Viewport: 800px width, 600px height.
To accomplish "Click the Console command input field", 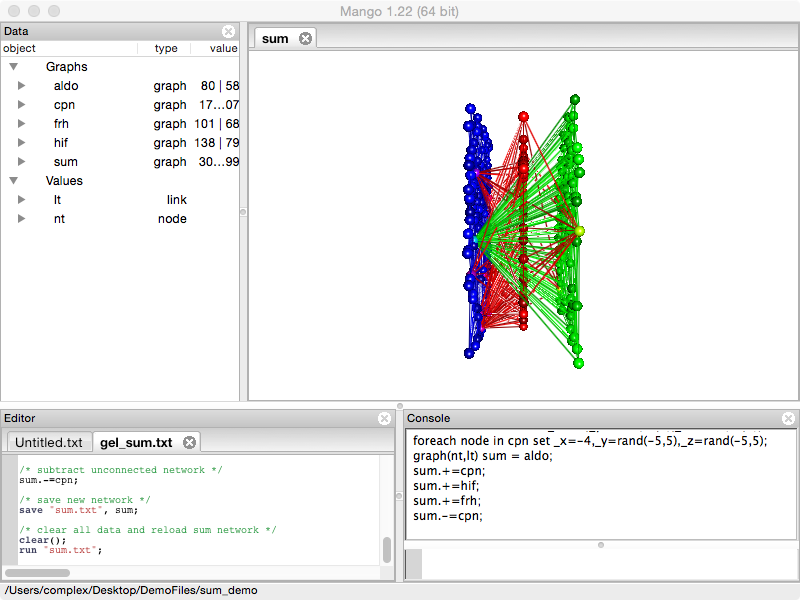I will pos(600,563).
